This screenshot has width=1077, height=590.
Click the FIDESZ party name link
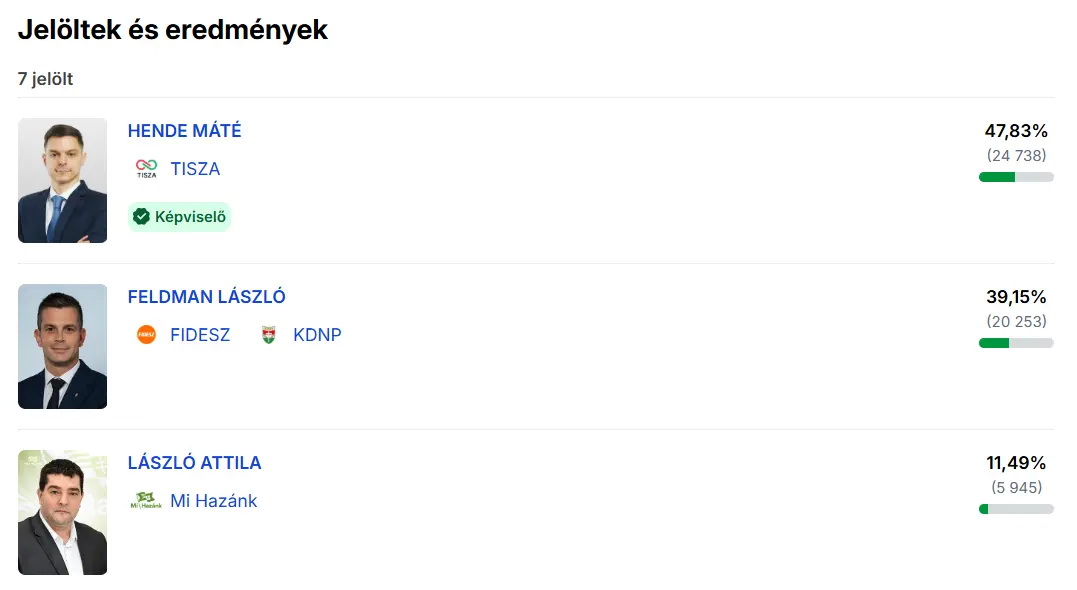click(200, 335)
